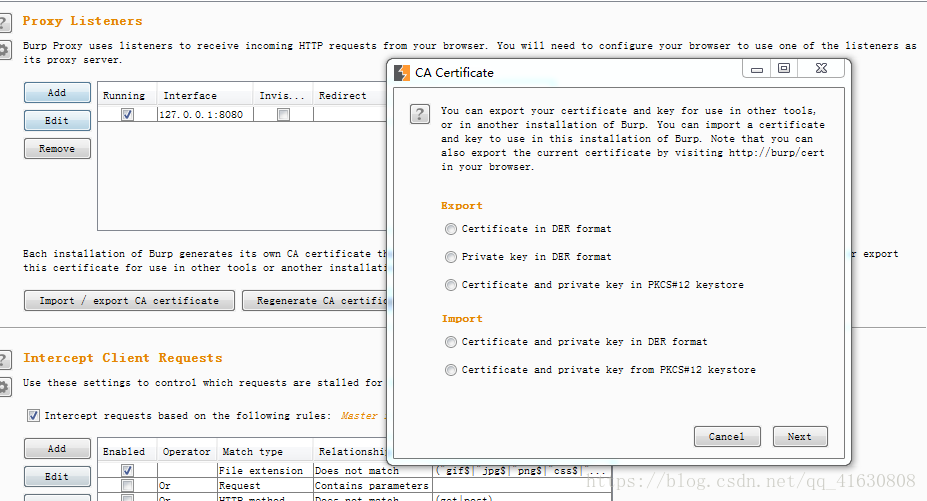Click Add button in Proxy Listeners

[x=57, y=93]
